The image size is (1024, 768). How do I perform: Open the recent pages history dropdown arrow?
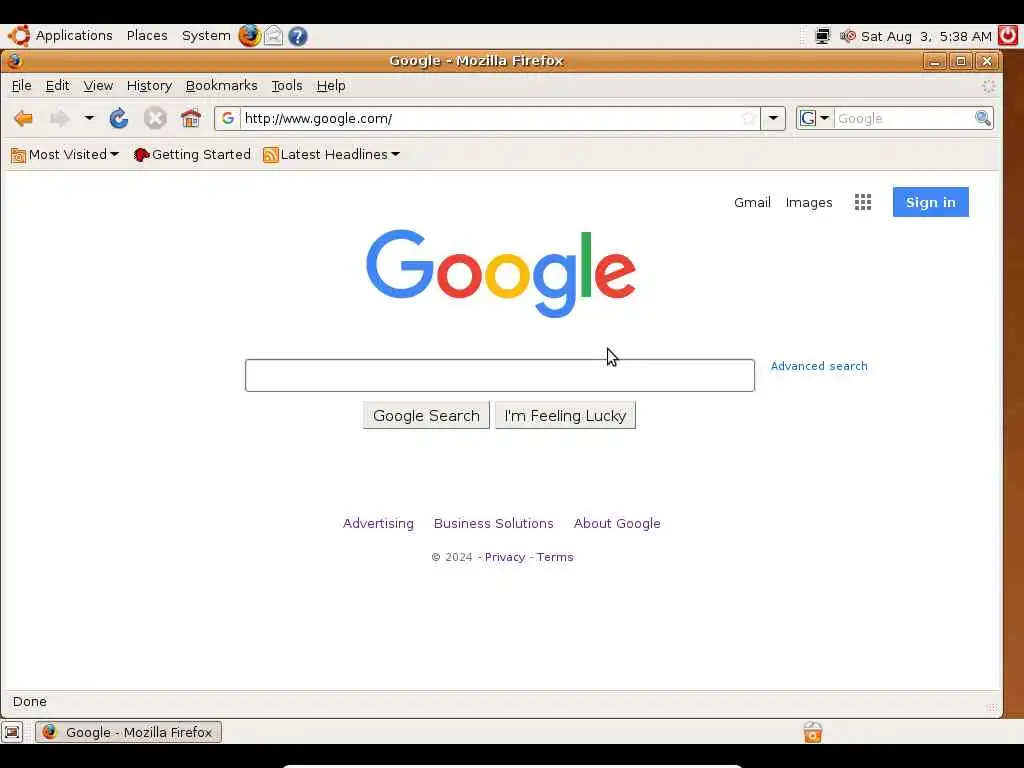coord(89,118)
